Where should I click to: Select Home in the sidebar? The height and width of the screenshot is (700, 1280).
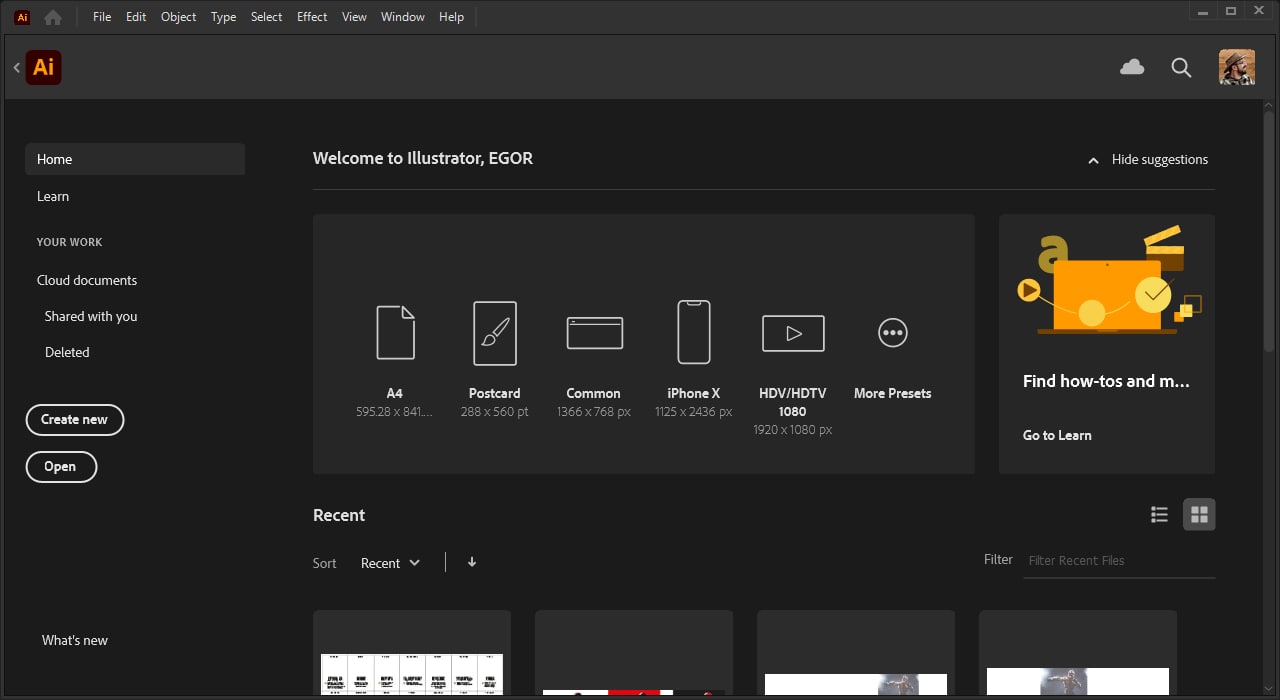click(x=135, y=159)
